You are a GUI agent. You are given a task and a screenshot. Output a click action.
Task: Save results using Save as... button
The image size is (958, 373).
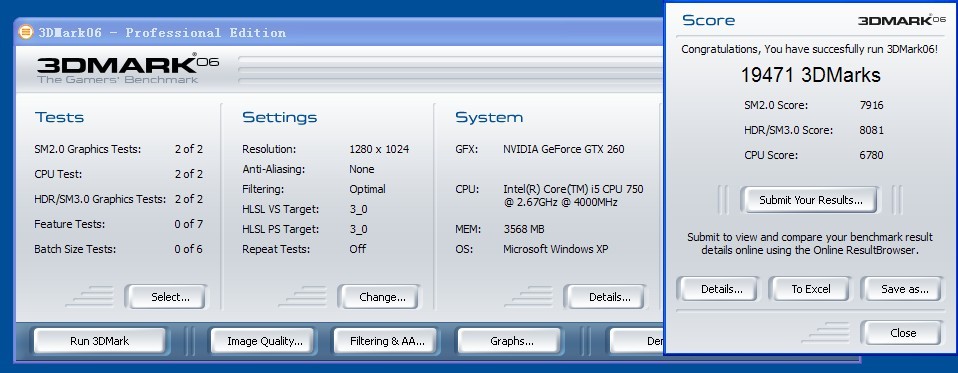(902, 289)
